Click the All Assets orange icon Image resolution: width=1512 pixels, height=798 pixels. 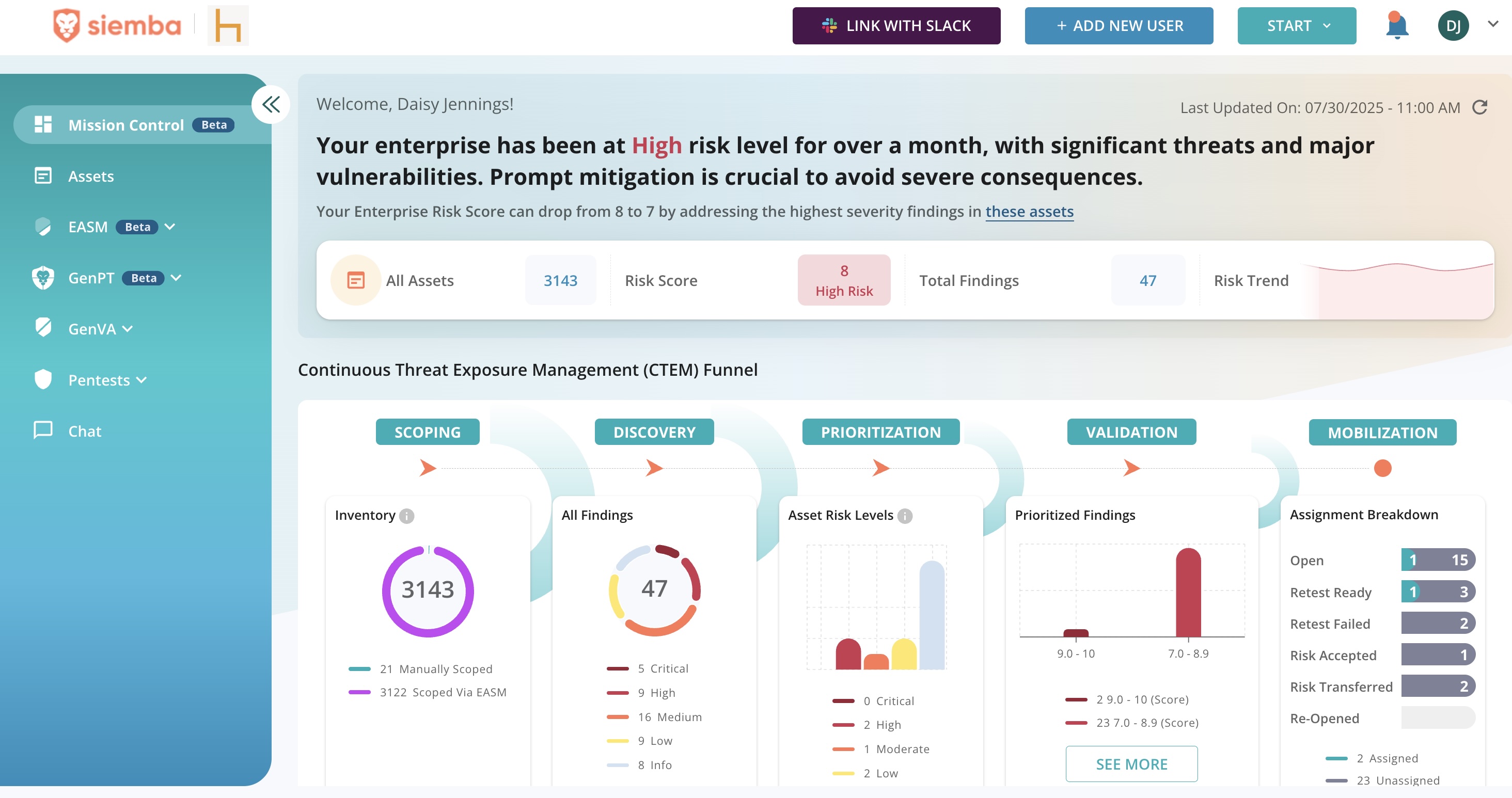click(356, 280)
